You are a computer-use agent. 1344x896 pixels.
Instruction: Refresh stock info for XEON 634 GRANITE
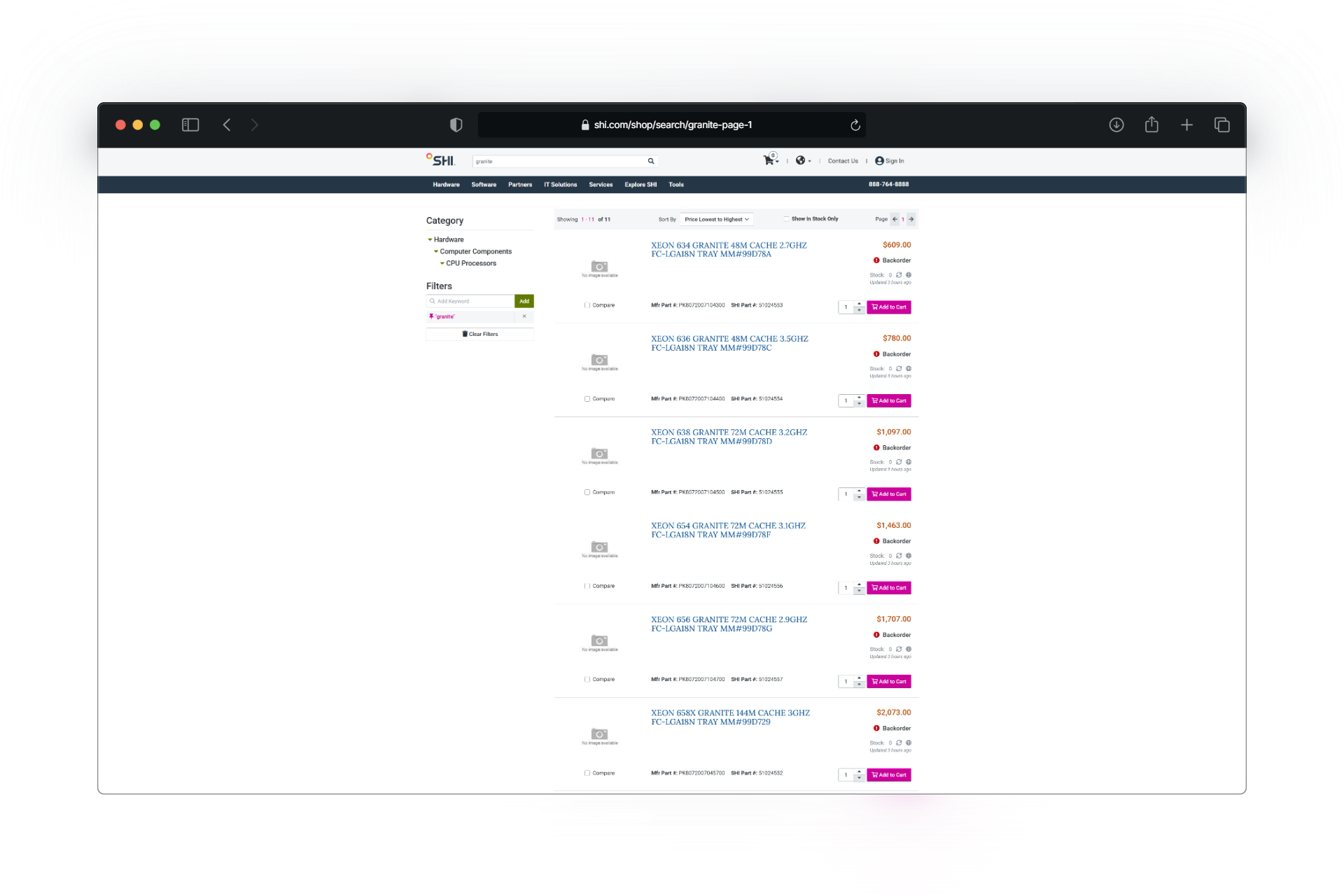899,274
